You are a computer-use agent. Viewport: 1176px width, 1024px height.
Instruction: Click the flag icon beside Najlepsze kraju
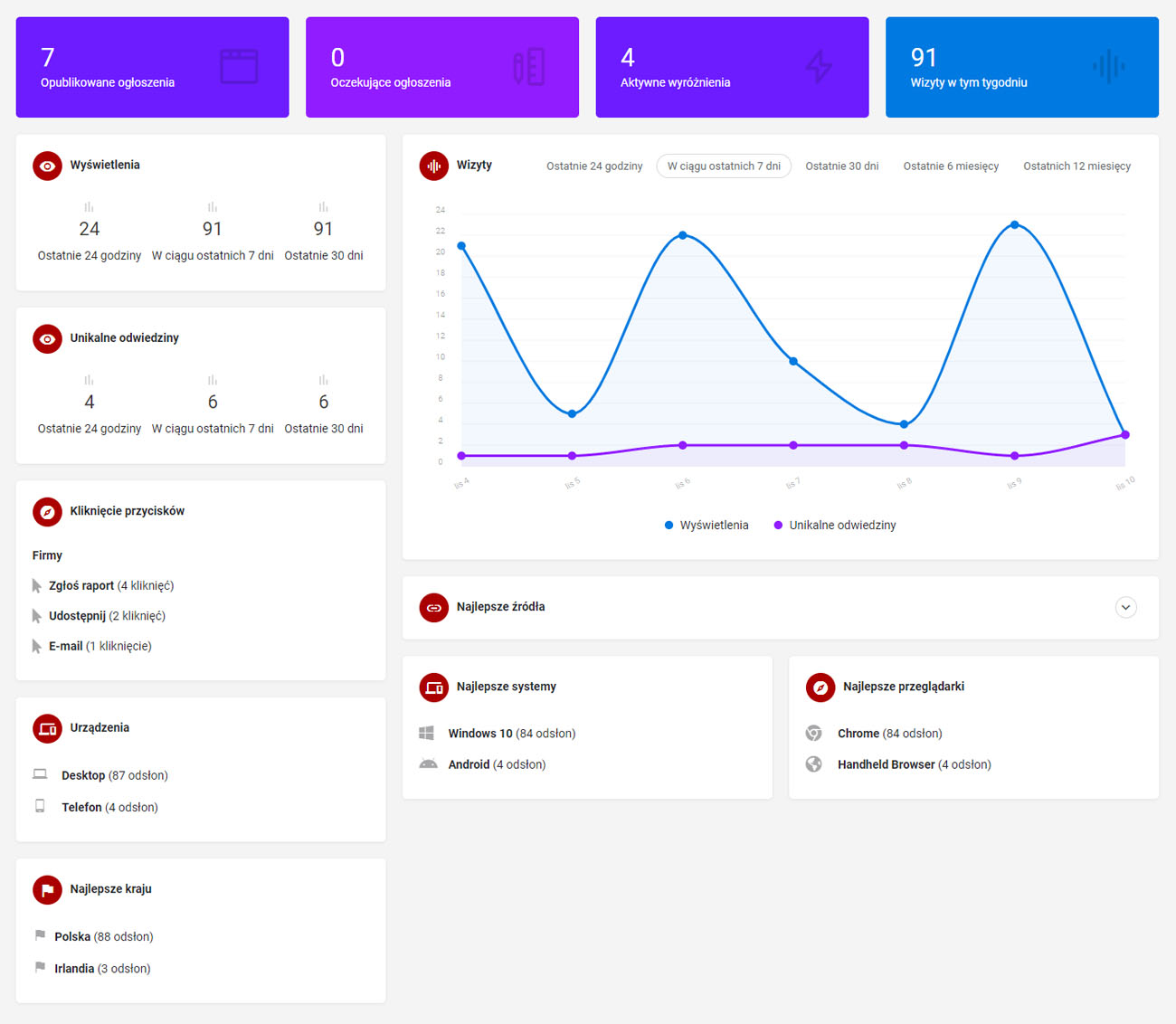[x=47, y=889]
